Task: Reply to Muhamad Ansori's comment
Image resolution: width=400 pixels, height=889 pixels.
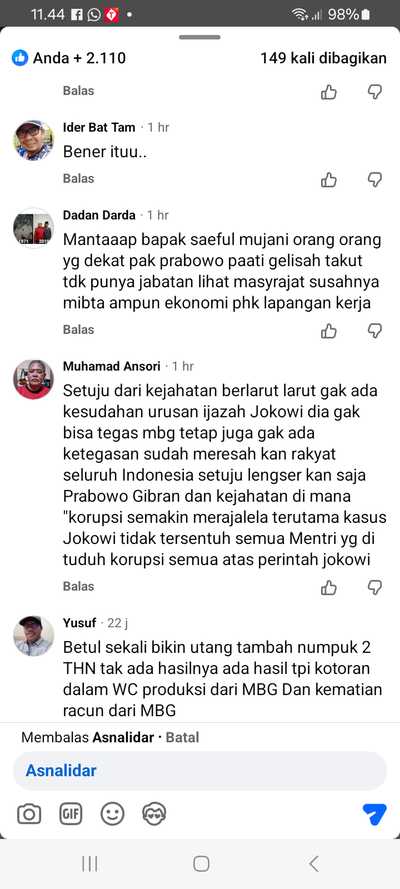Action: pyautogui.click(x=78, y=586)
